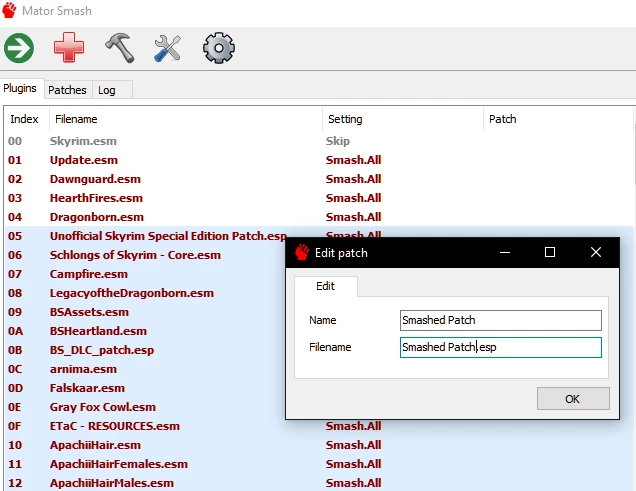Sort by the Filename column header
The width and height of the screenshot is (636, 491).
(186, 119)
